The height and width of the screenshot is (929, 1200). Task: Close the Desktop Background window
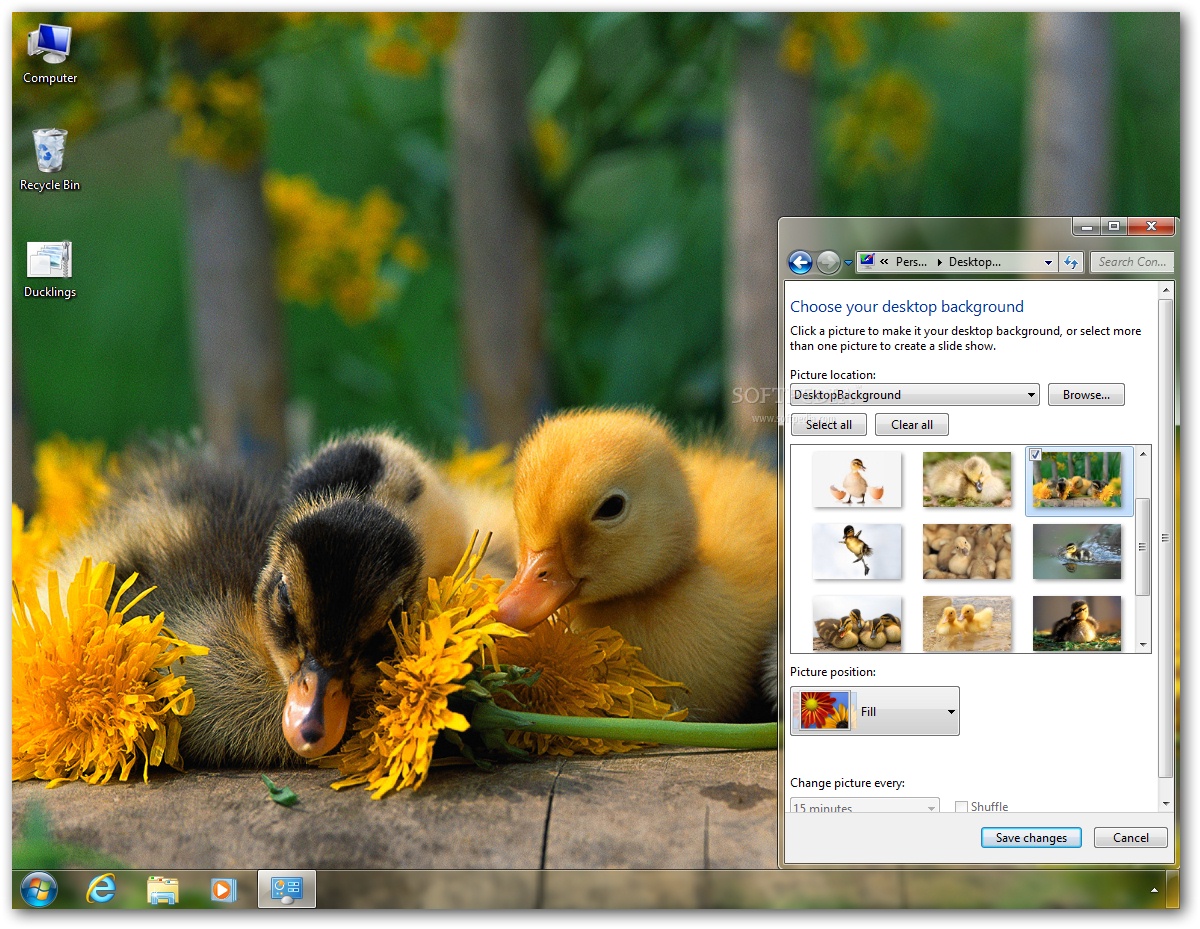click(1151, 227)
